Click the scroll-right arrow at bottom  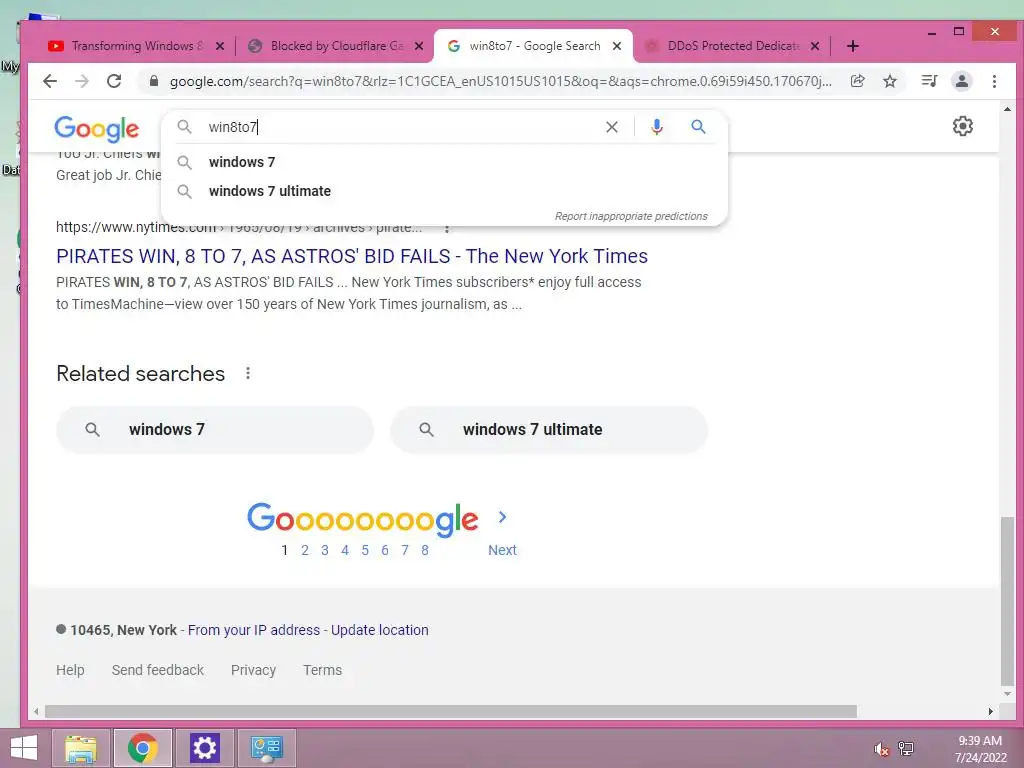[991, 711]
